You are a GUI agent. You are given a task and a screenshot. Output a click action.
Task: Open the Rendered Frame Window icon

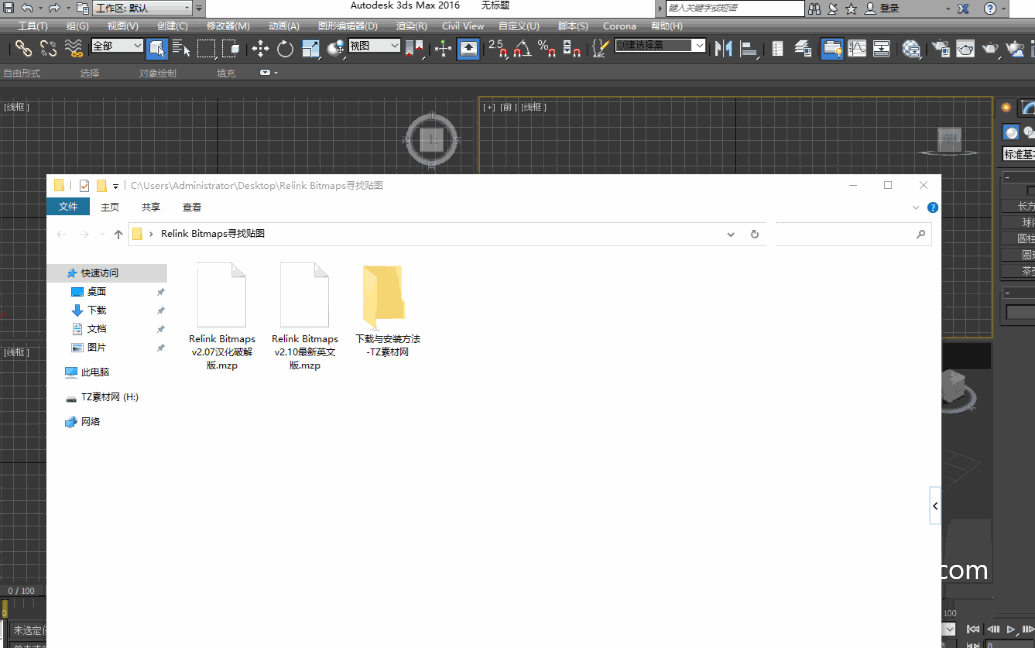point(965,48)
